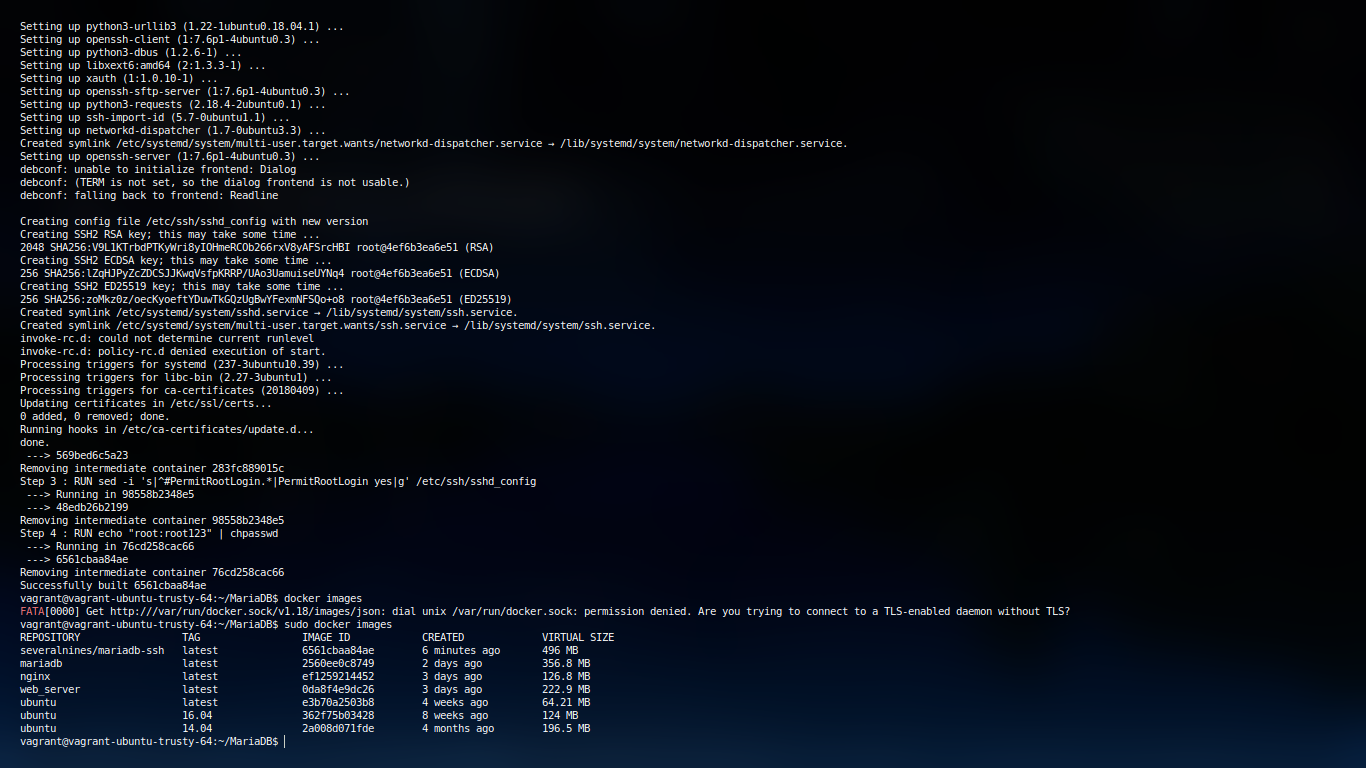Image resolution: width=1366 pixels, height=768 pixels.
Task: Click 'Creating config file /etc/ssh/sshd_config' line
Action: click(x=194, y=222)
